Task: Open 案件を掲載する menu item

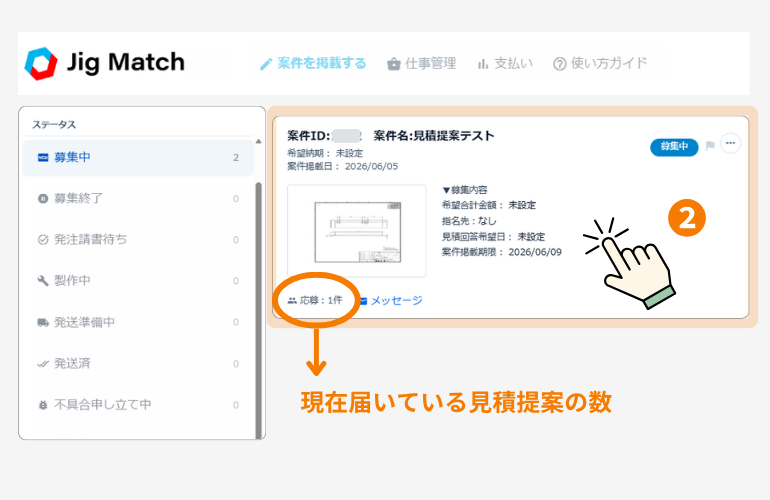Action: [313, 63]
